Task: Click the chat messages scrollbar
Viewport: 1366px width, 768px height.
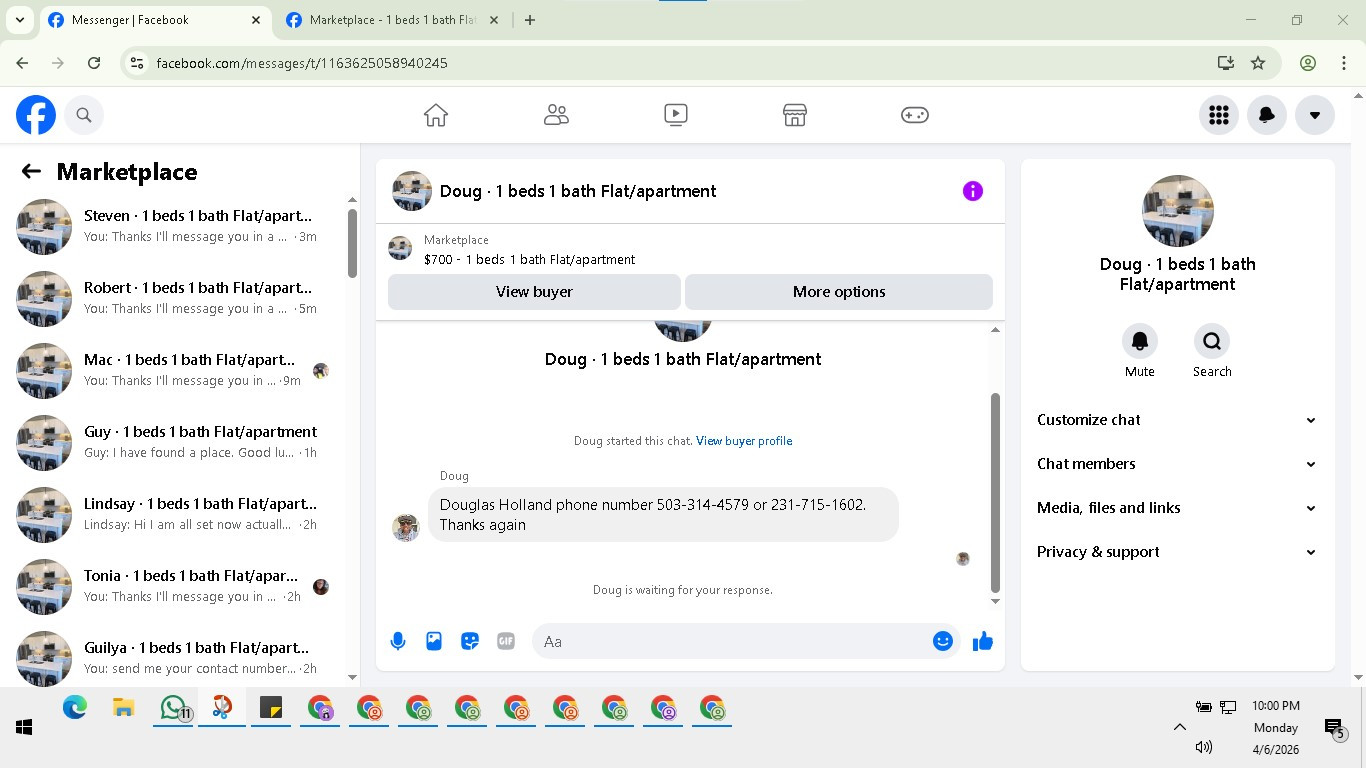Action: [x=995, y=493]
